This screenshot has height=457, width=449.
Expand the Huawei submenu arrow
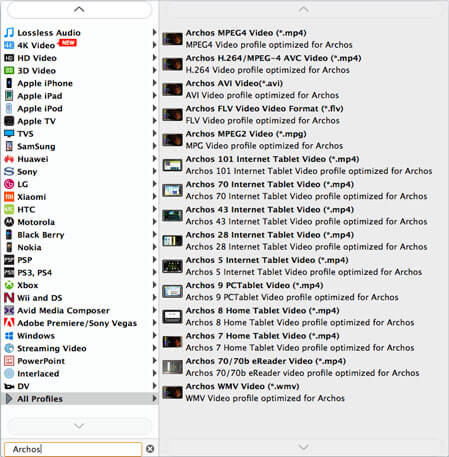tap(154, 159)
